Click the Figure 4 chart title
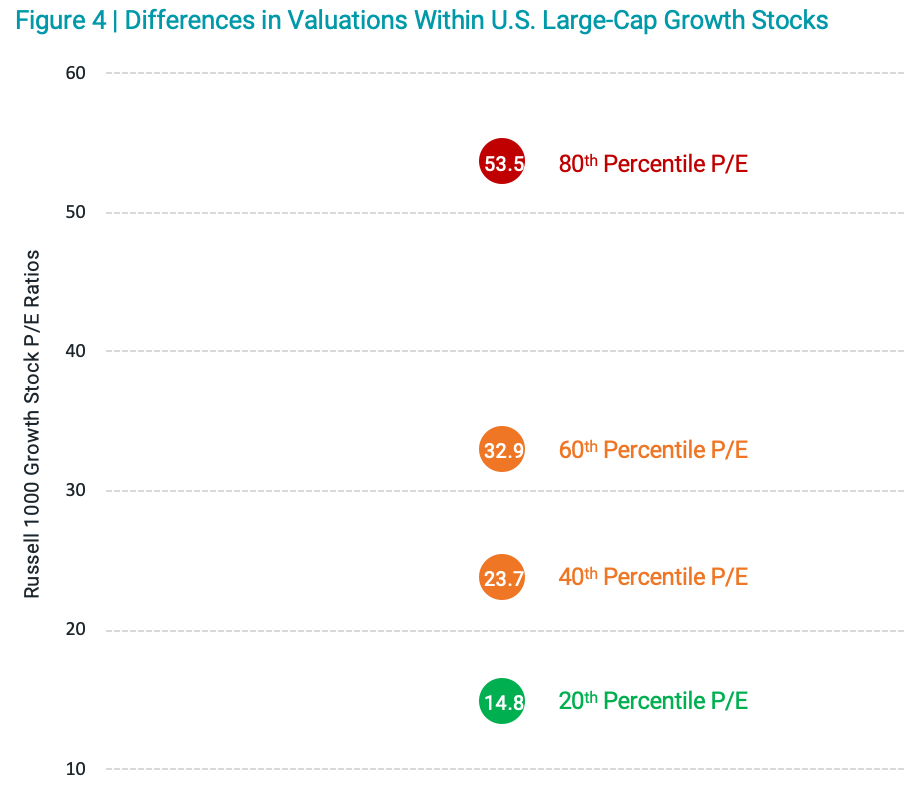This screenshot has height=800, width=914. click(422, 21)
